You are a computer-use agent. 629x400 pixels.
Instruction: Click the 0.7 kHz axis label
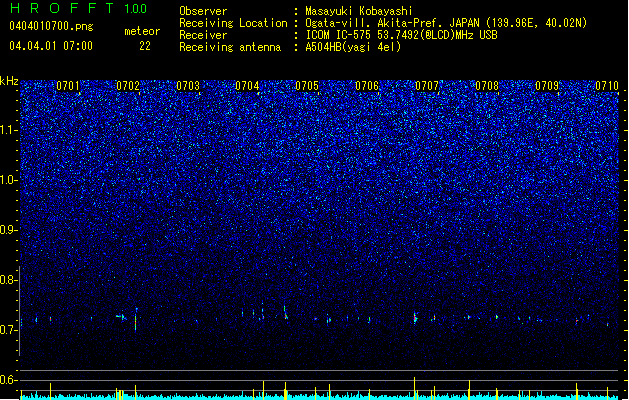(8, 330)
